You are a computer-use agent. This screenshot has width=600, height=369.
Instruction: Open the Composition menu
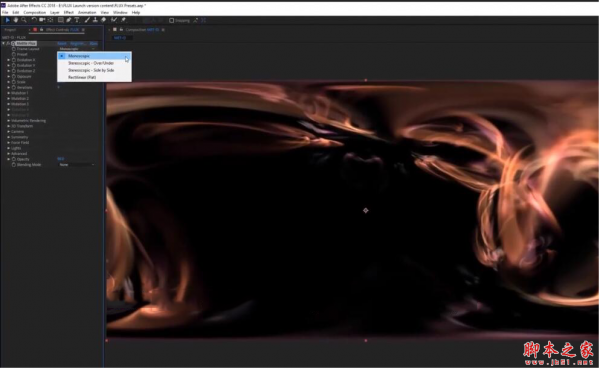(34, 13)
